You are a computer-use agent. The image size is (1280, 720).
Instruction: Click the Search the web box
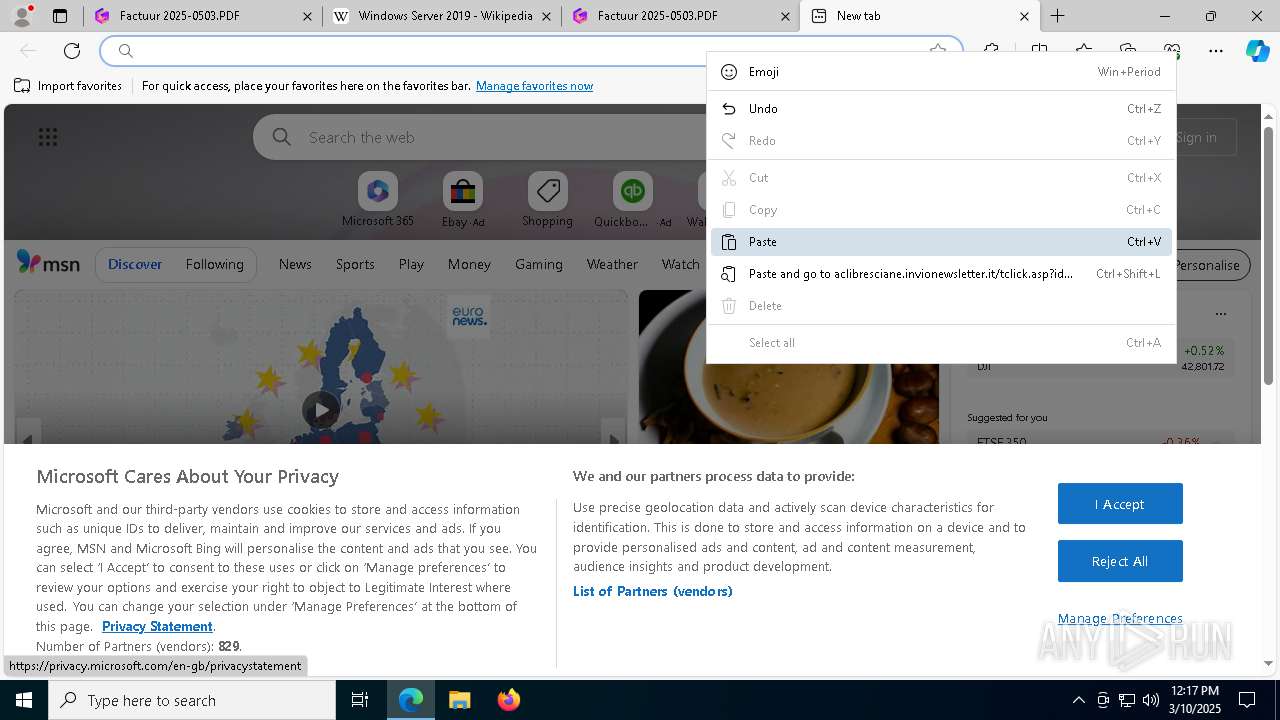pyautogui.click(x=480, y=137)
